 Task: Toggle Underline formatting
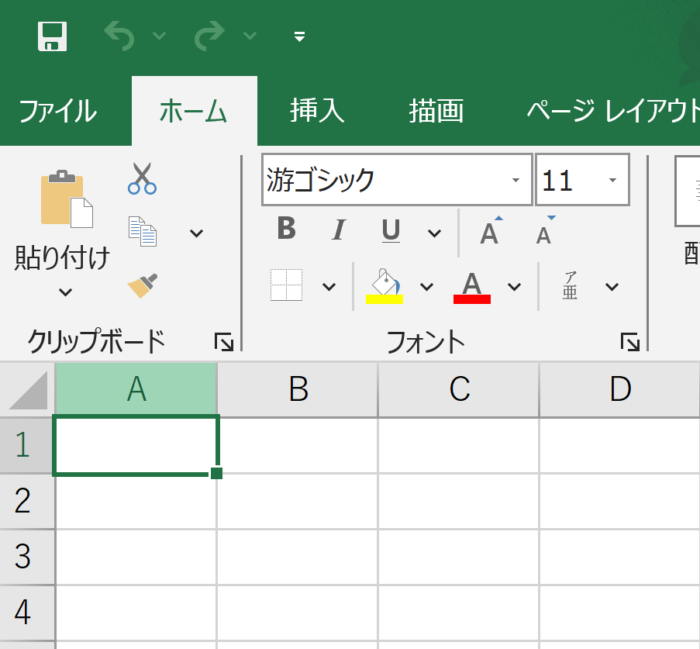click(391, 231)
